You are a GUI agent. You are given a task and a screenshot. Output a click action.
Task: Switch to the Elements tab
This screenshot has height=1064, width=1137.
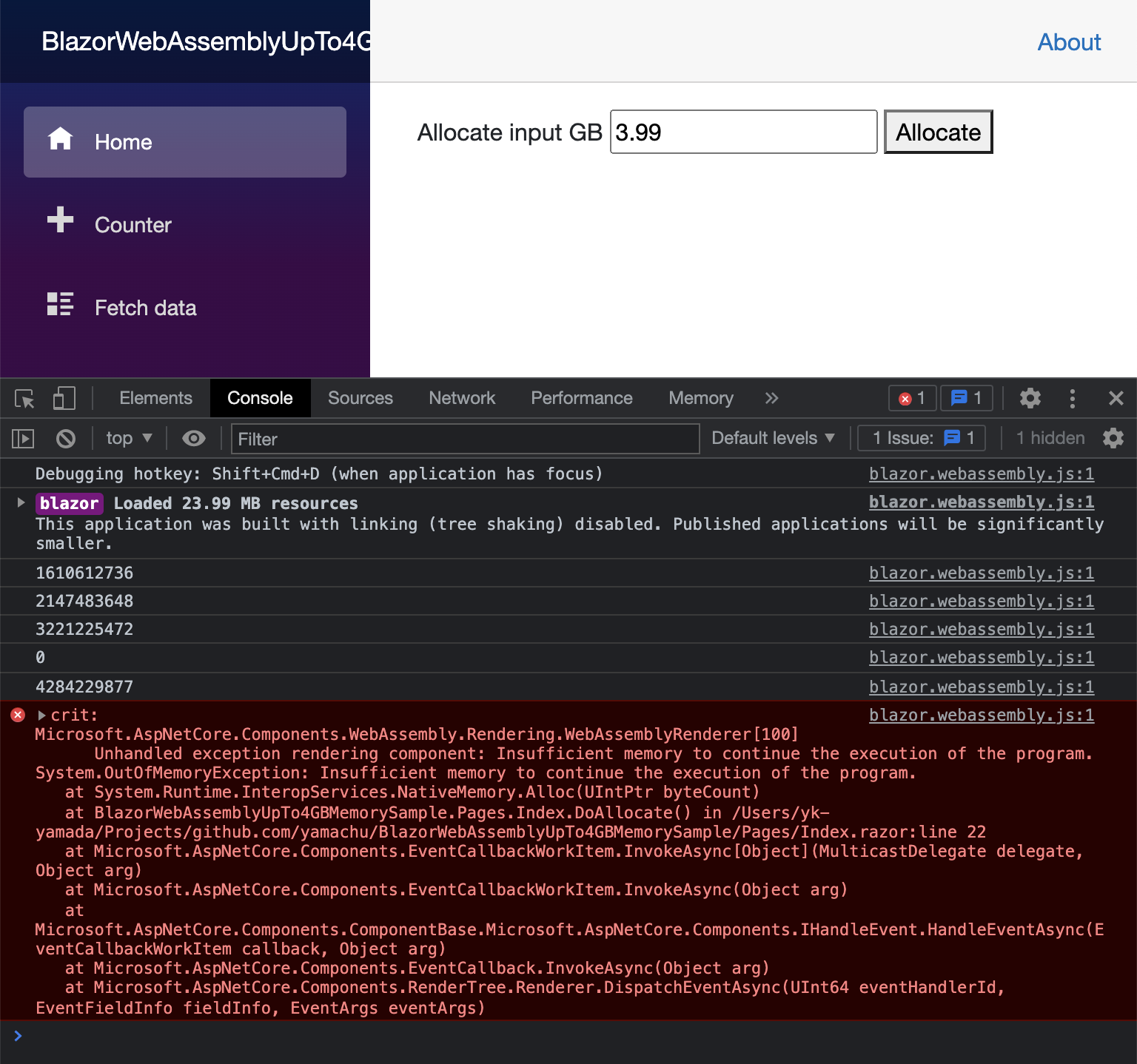tap(155, 398)
